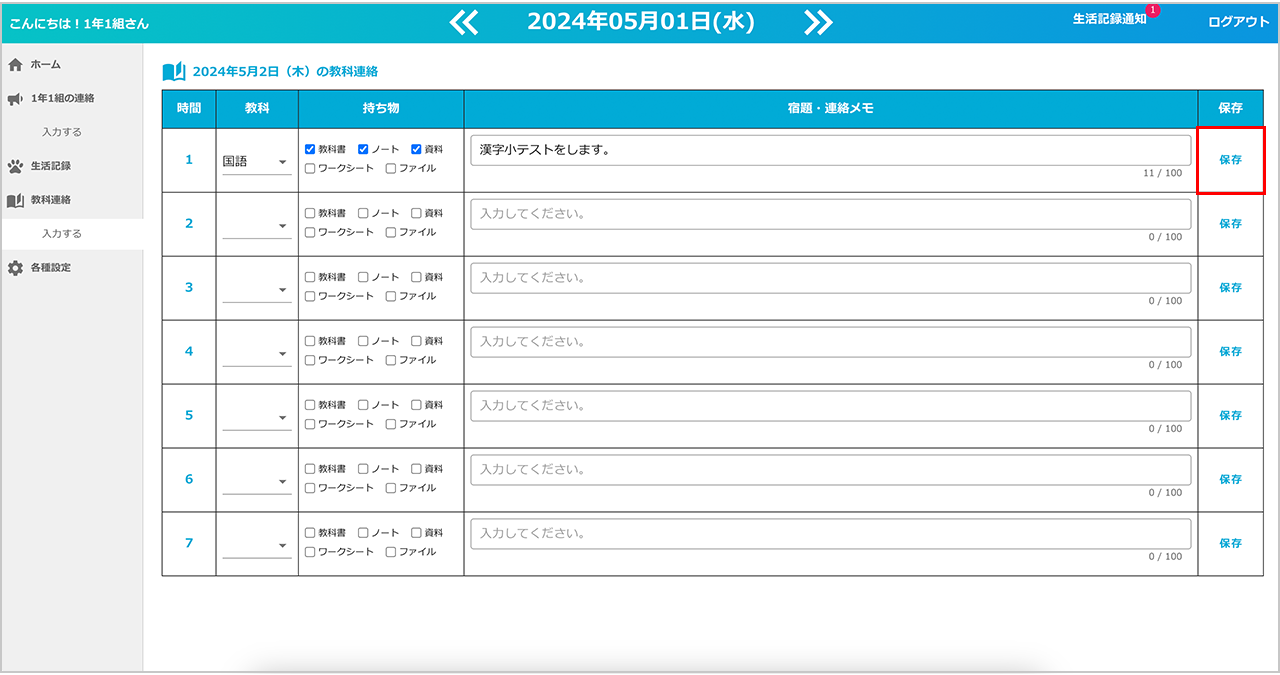Click the gear icon for 各種設定
The height and width of the screenshot is (675, 1280).
[x=15, y=268]
